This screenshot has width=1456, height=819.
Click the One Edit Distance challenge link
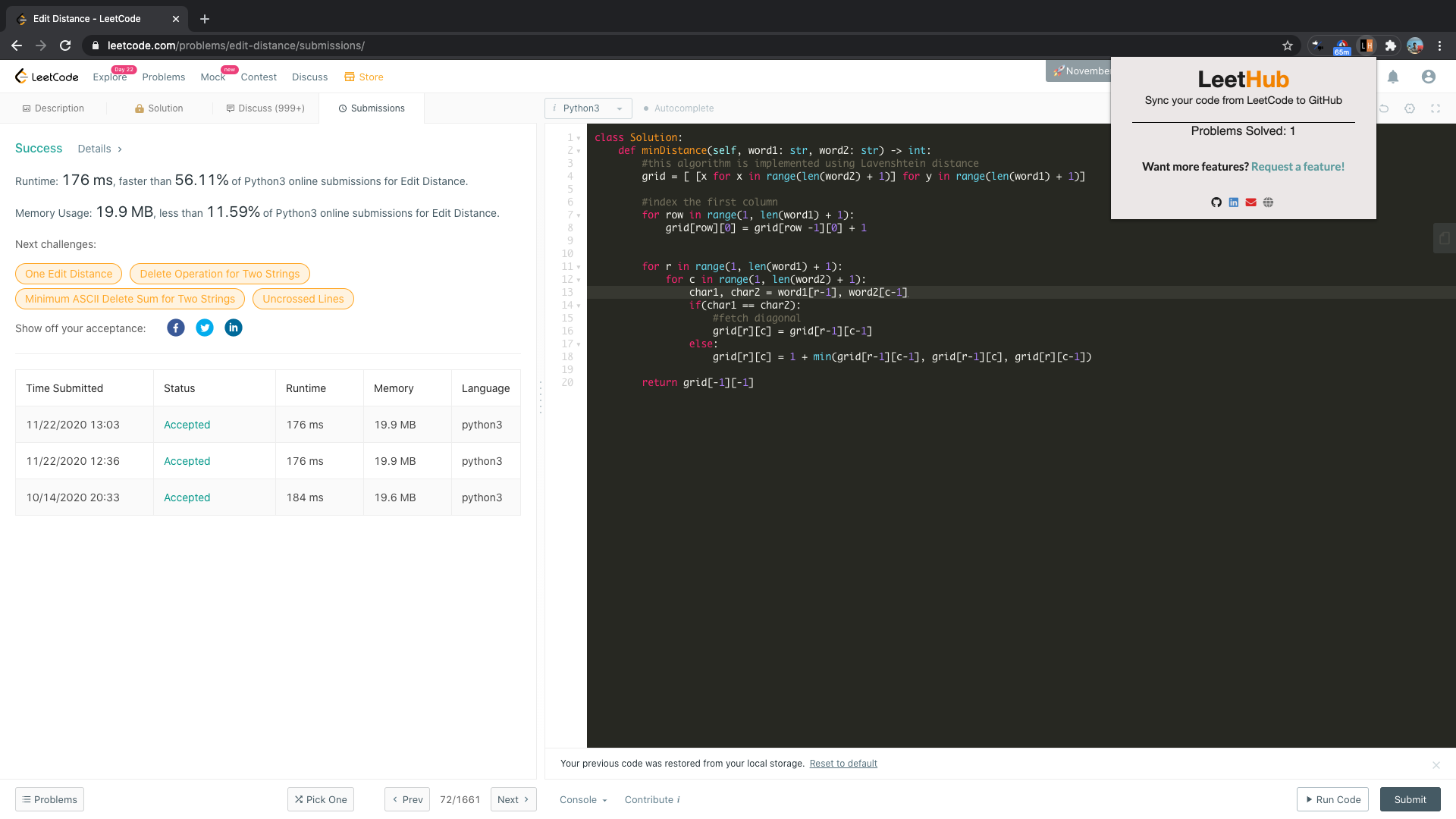(x=69, y=273)
